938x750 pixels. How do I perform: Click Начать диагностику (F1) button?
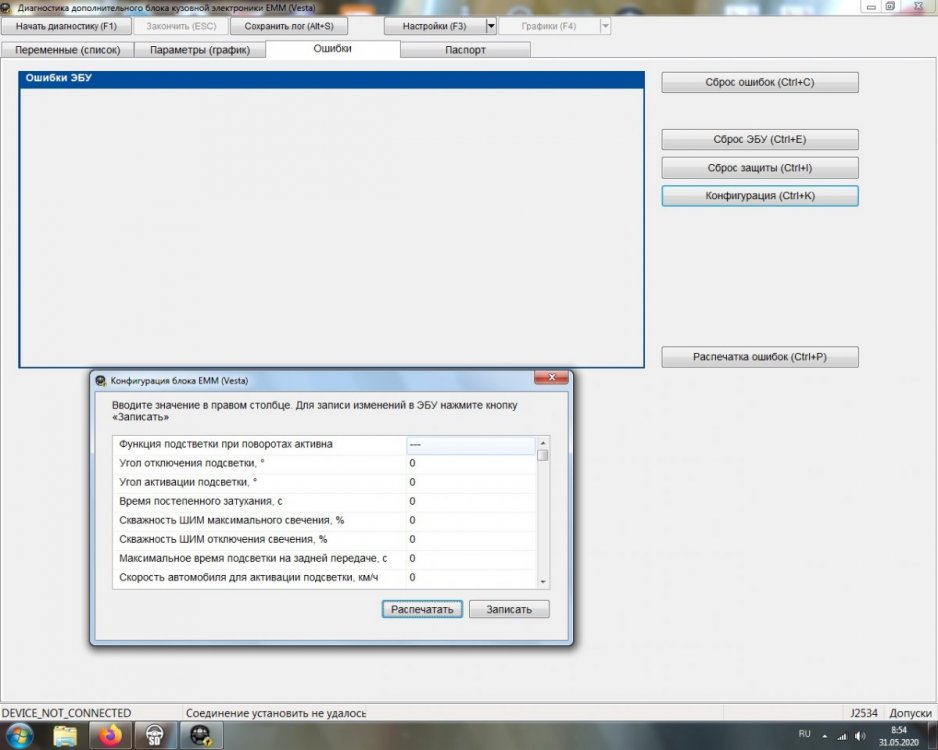click(x=66, y=26)
